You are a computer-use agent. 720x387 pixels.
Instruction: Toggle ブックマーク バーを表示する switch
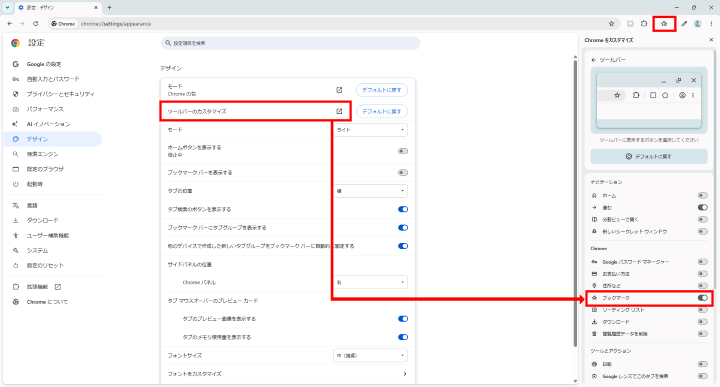click(403, 173)
